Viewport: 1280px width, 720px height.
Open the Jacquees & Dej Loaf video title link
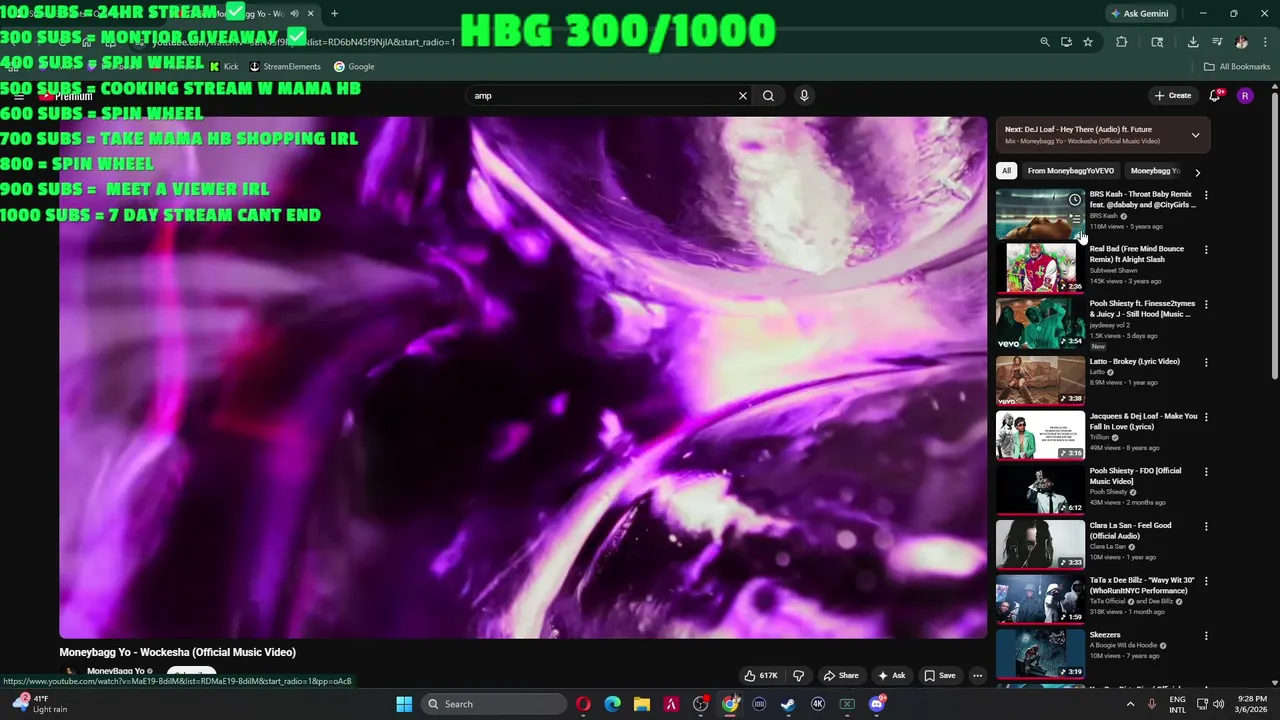[x=1143, y=422]
